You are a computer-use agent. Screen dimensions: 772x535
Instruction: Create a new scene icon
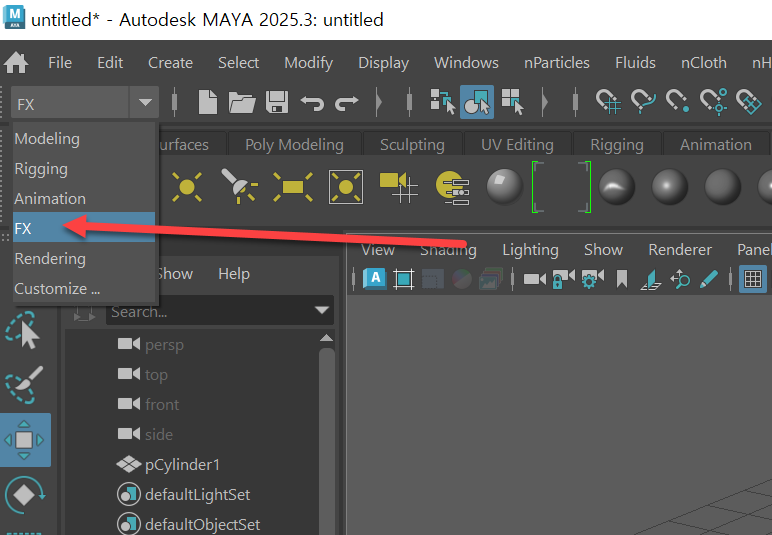(207, 102)
